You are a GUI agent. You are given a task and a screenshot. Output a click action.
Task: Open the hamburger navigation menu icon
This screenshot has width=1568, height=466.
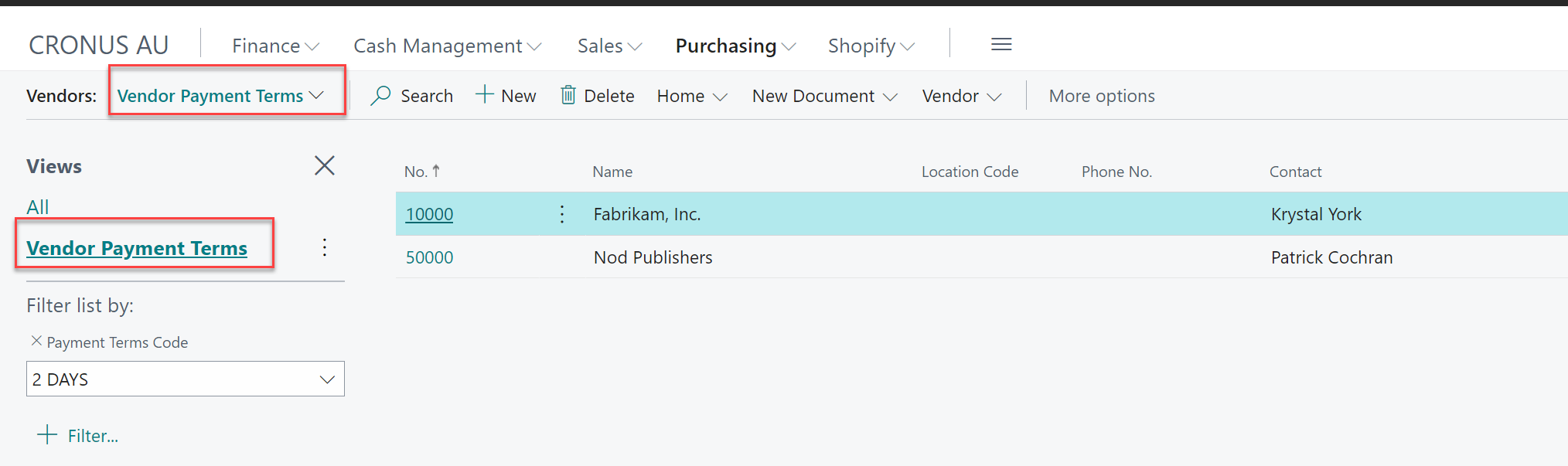coord(1001,45)
